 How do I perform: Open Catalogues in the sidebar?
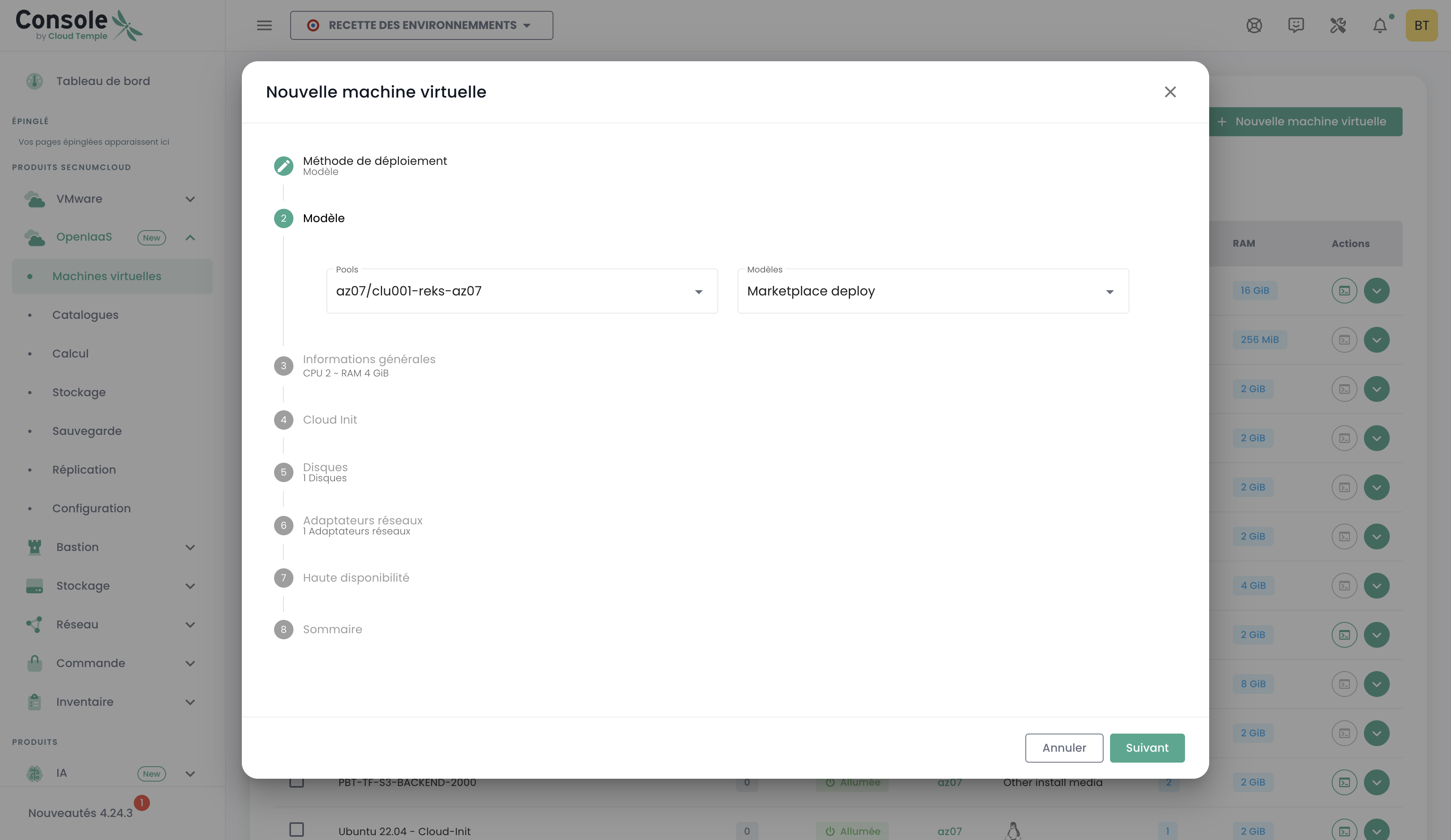click(x=85, y=315)
